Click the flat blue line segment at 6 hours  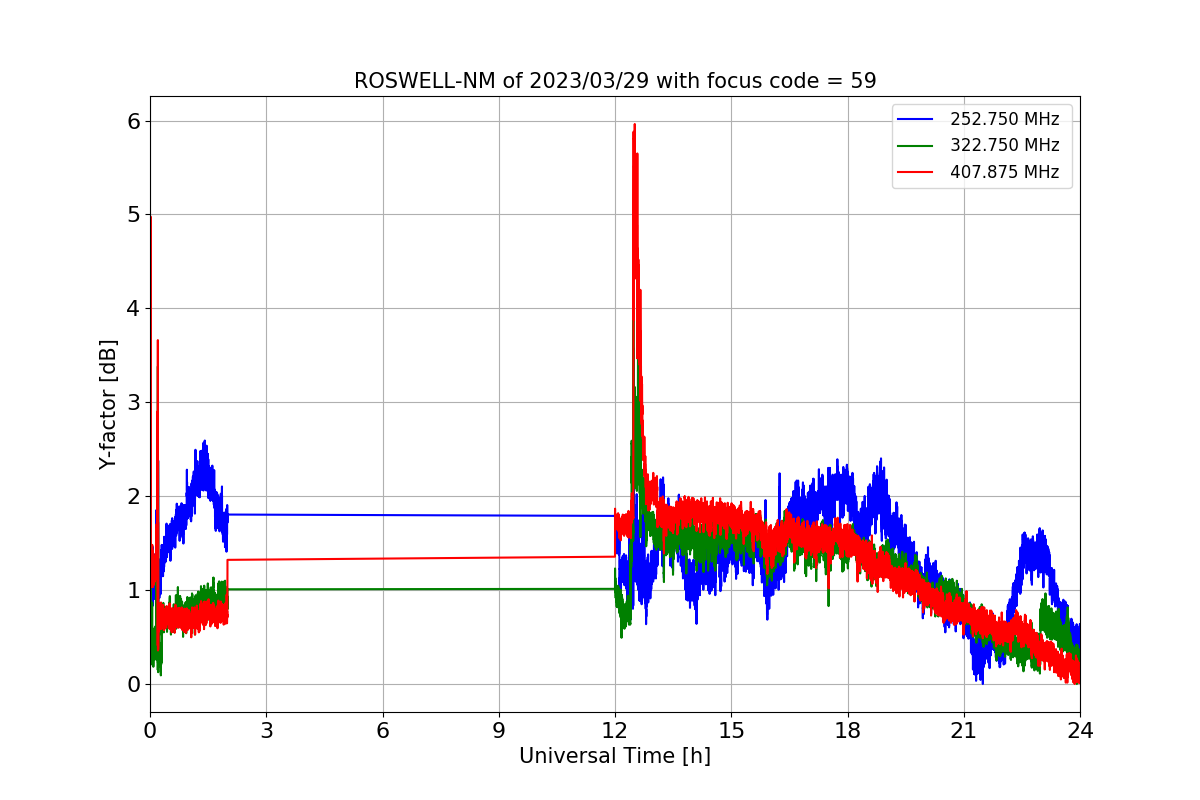[x=382, y=515]
